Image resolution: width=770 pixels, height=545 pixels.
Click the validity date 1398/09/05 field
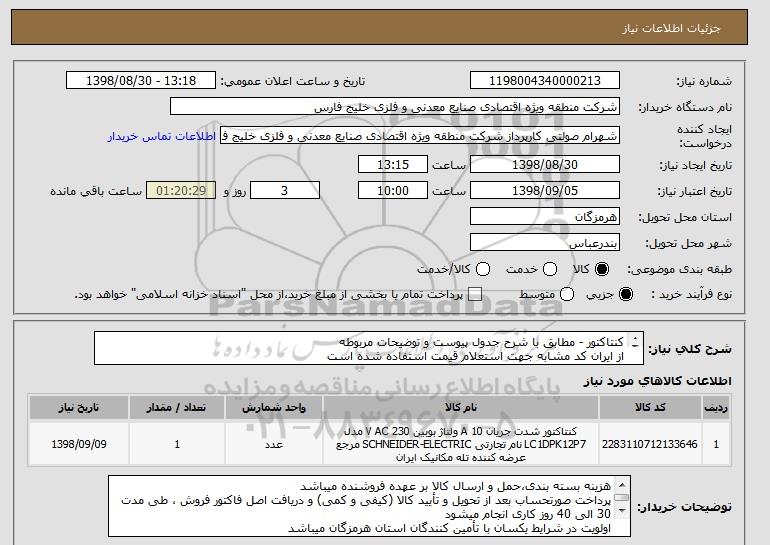pyautogui.click(x=545, y=191)
